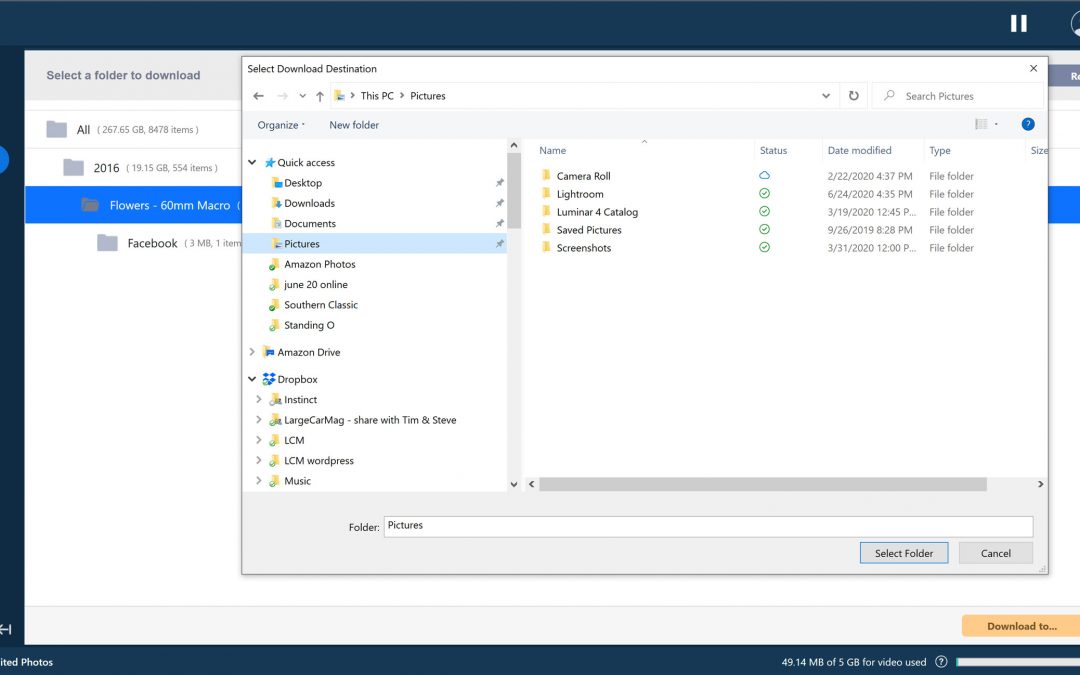Select the Camera Roll folder
1080x675 pixels.
pos(583,176)
